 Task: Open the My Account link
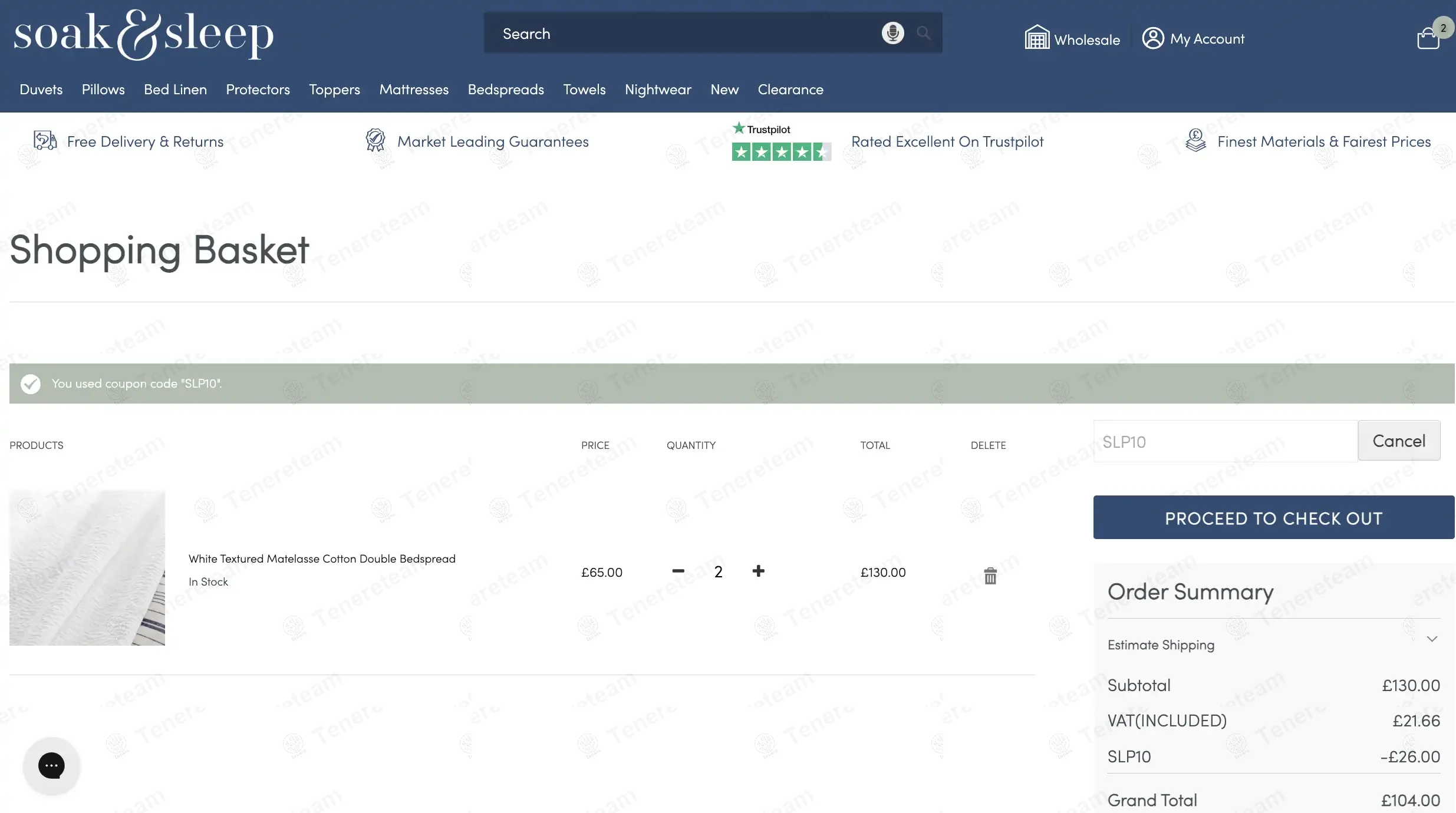(x=1207, y=39)
